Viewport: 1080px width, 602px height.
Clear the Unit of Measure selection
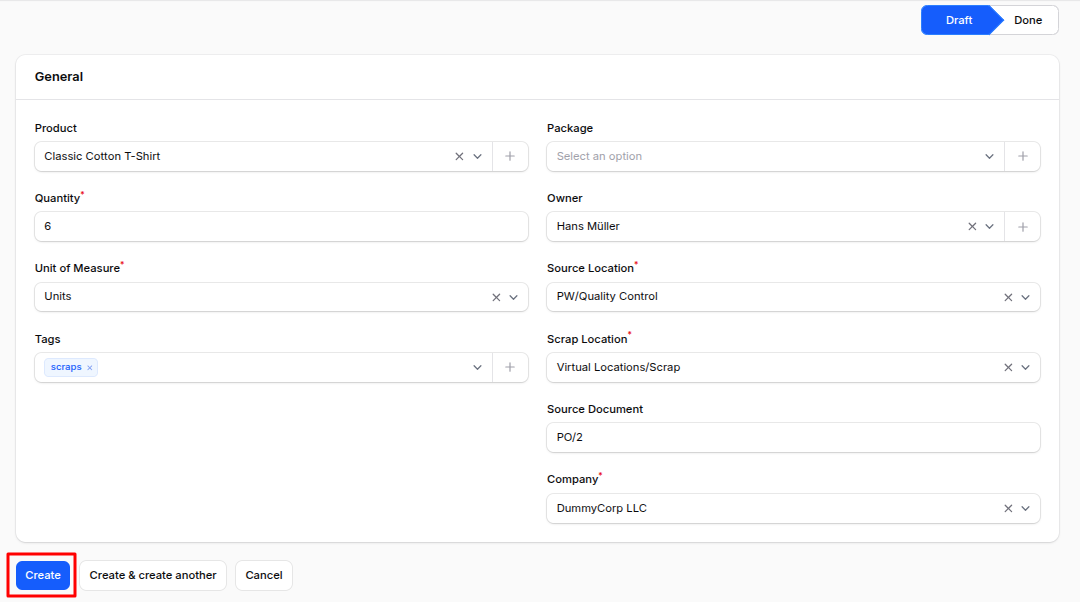click(x=496, y=297)
